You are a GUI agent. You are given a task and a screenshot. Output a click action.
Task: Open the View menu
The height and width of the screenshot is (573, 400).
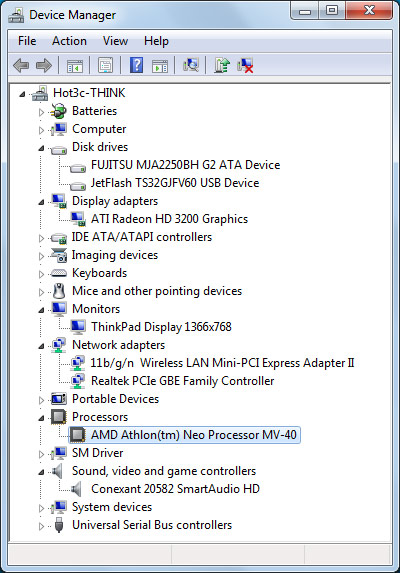(115, 41)
